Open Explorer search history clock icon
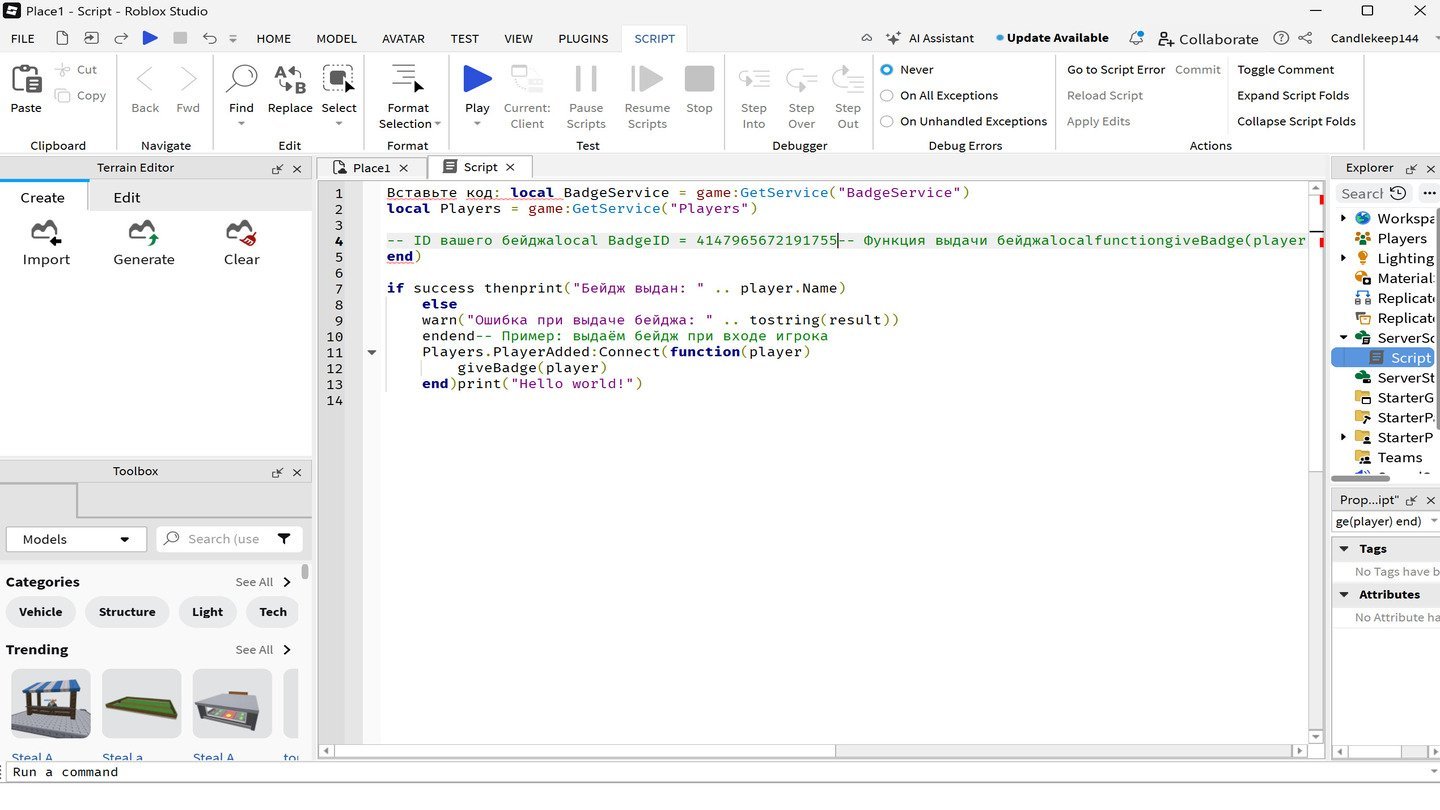 [x=1398, y=193]
